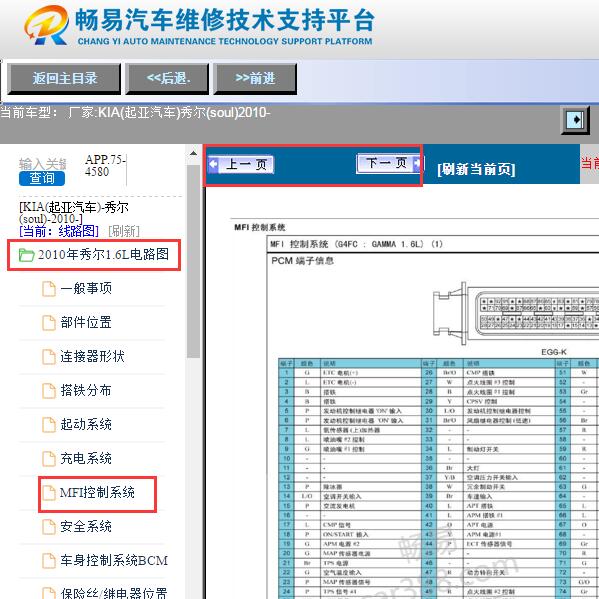Click the 查询 search button
The height and width of the screenshot is (599, 599).
coord(42,178)
